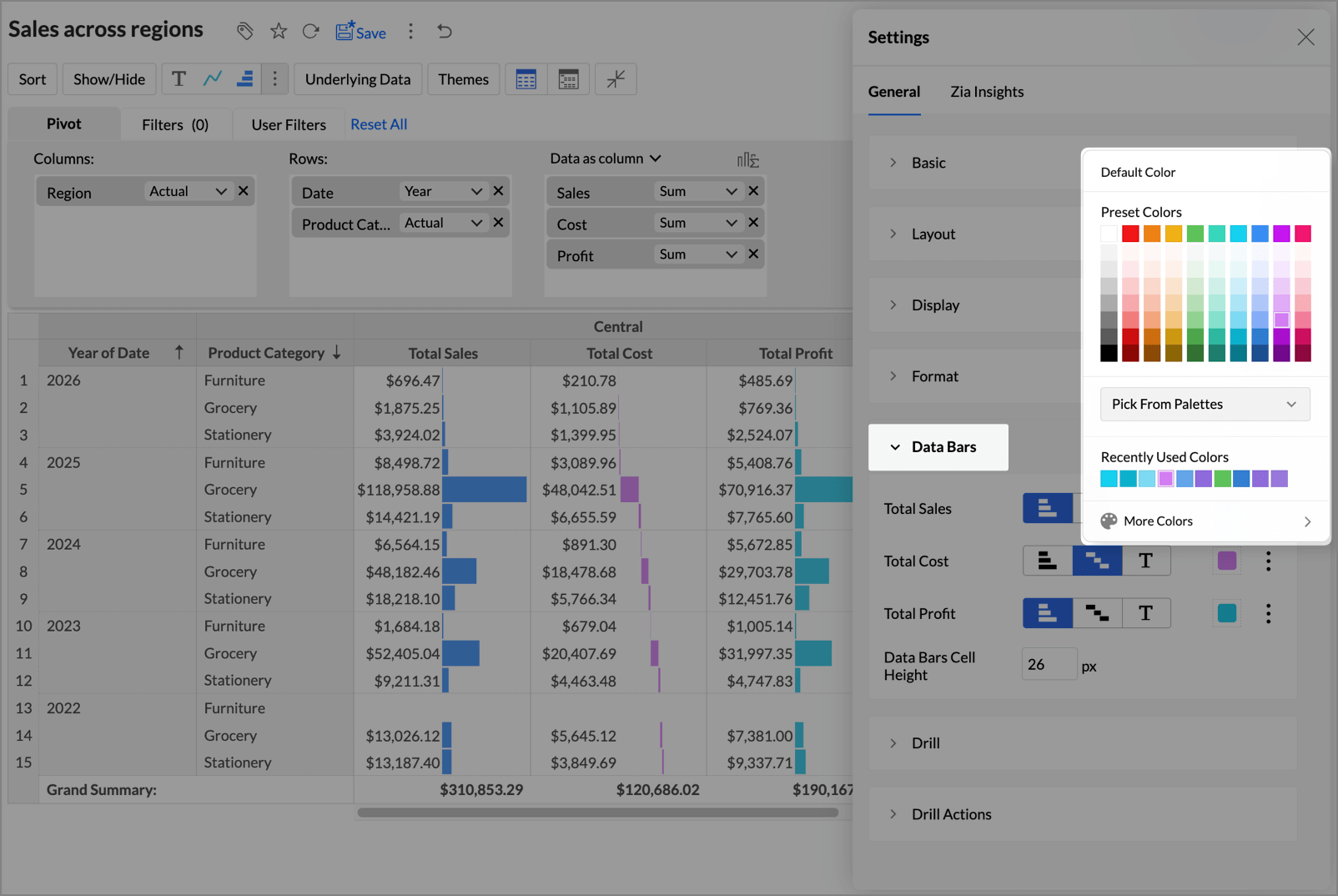
Task: Click the collapse arrows icon in toolbar
Action: click(x=616, y=79)
